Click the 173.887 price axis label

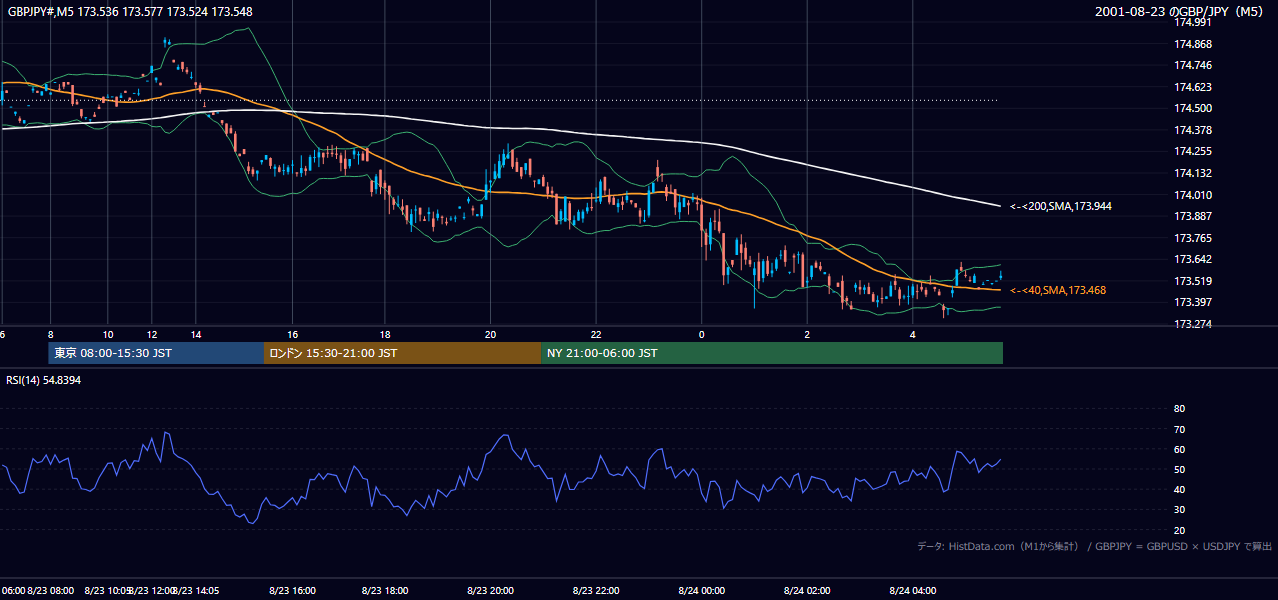[x=1192, y=216]
